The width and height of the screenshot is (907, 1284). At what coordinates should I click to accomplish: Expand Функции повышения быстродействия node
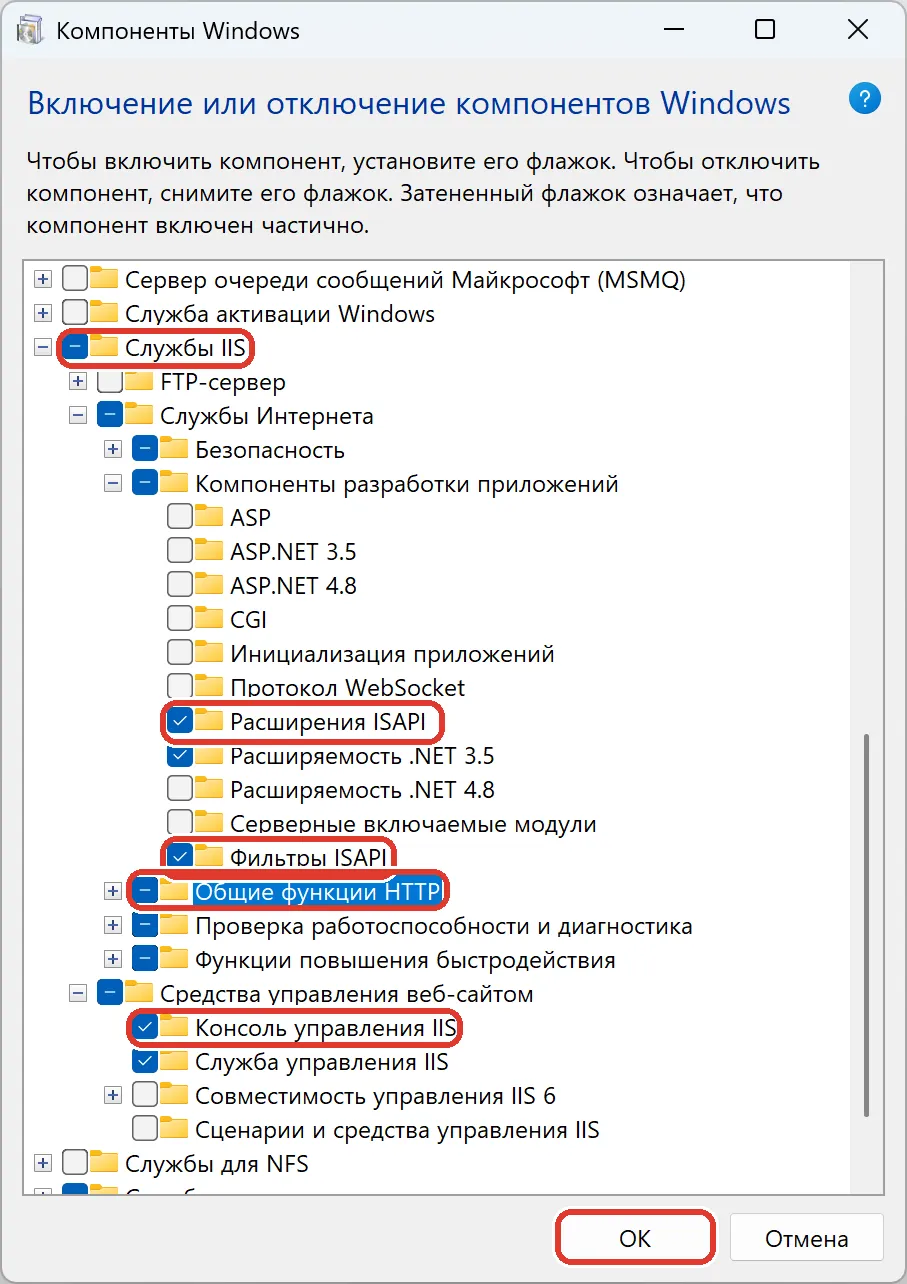click(113, 959)
